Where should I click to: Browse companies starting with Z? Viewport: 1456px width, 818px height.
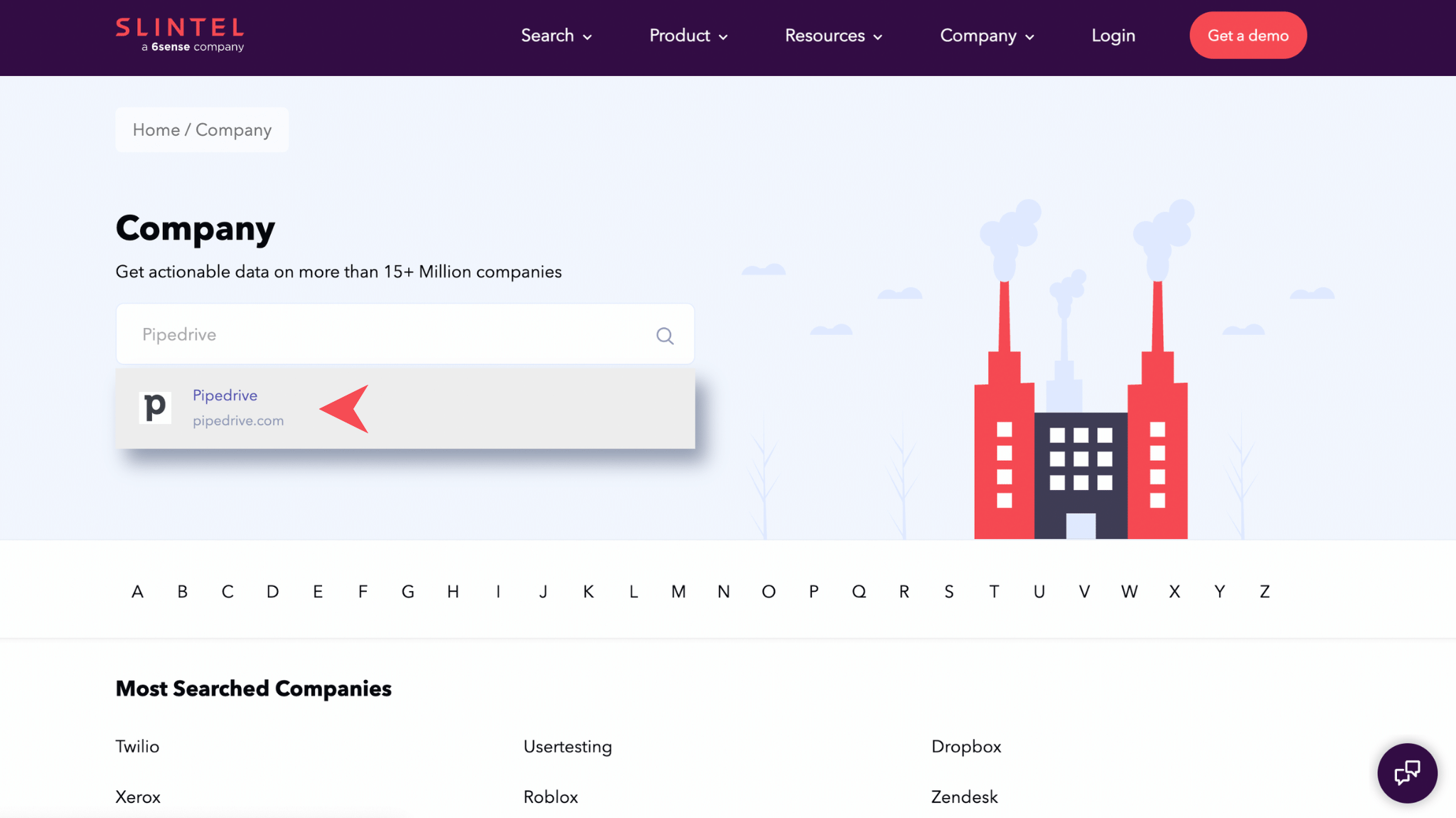click(x=1265, y=592)
